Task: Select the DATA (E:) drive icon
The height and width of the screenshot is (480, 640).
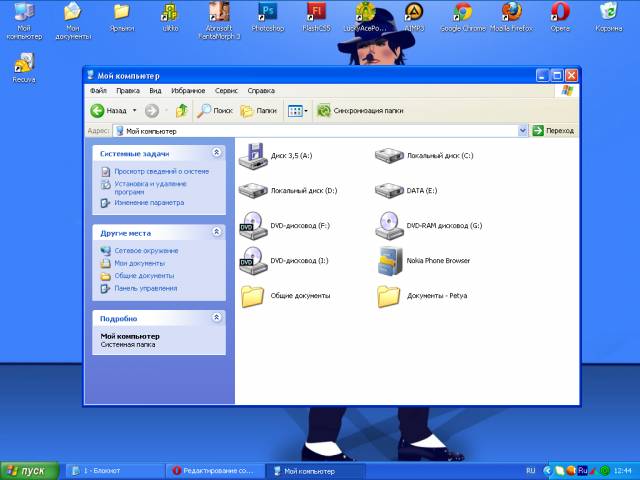Action: pyautogui.click(x=388, y=190)
